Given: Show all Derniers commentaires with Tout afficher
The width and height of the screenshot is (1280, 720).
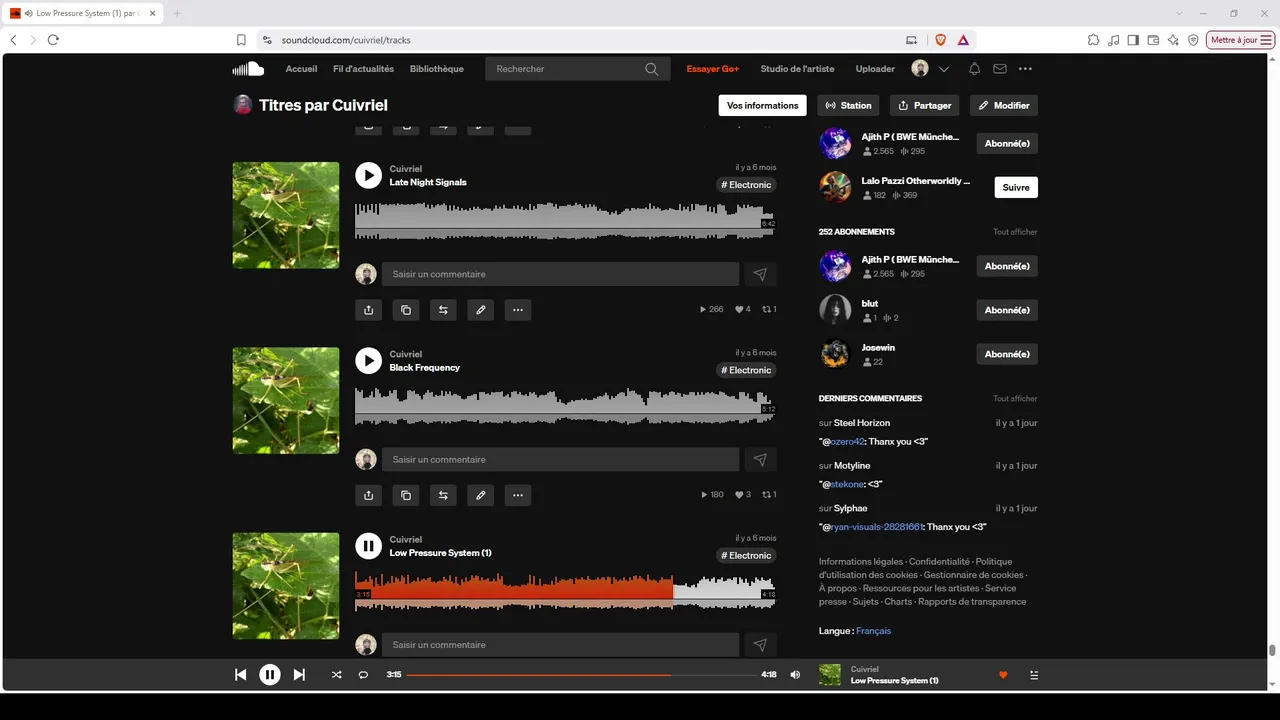Looking at the screenshot, I should (x=1015, y=399).
